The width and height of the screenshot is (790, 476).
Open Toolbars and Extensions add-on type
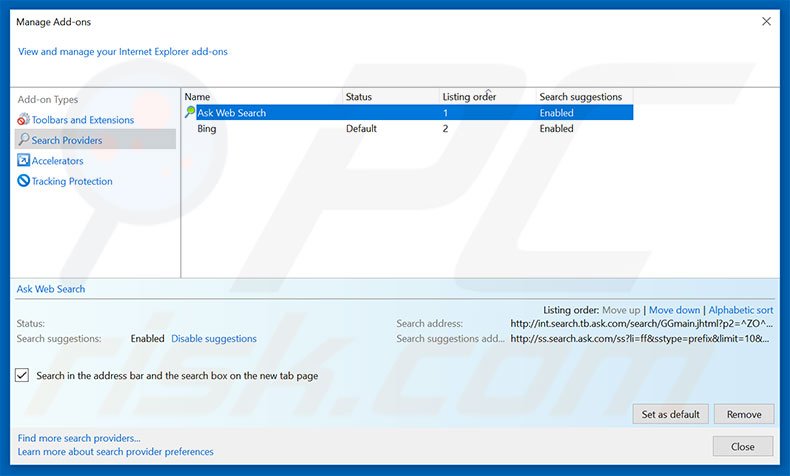(83, 120)
